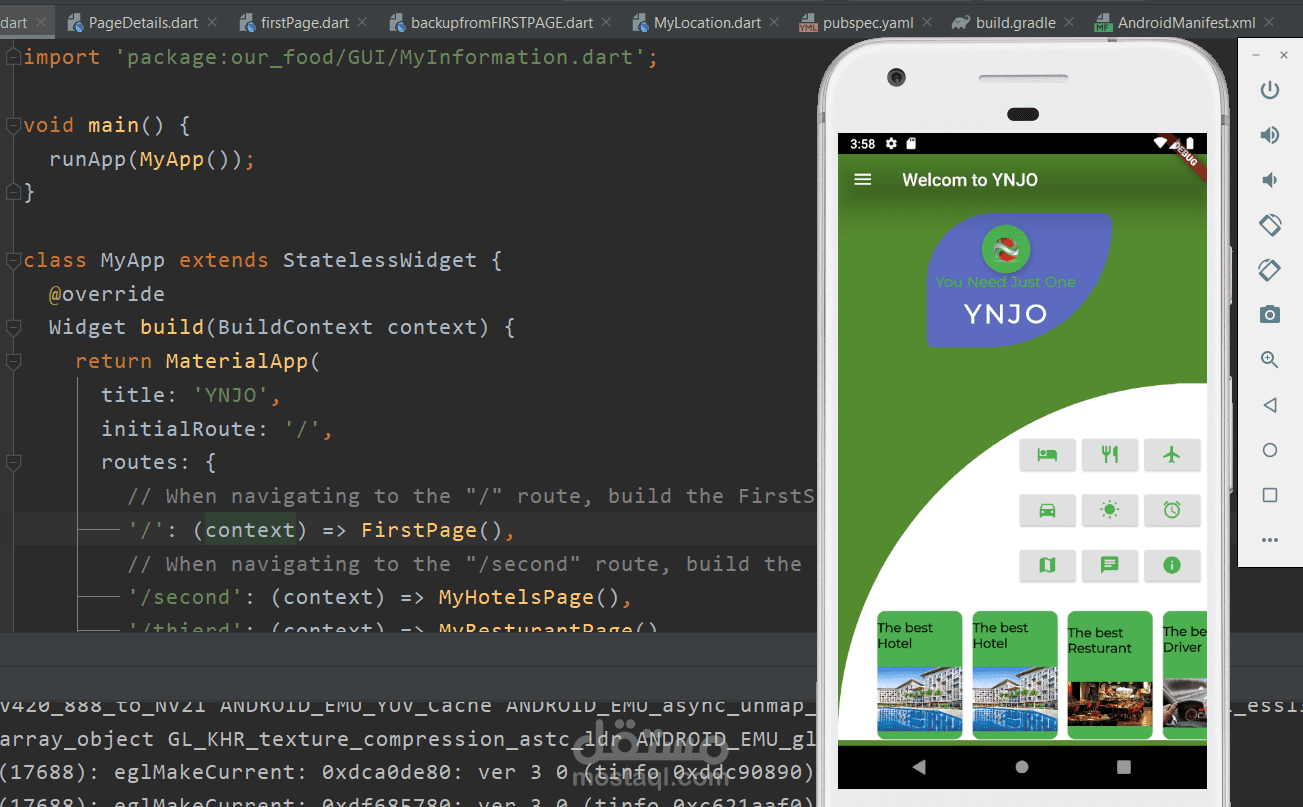Tap the Android recents button on phone screen
The width and height of the screenshot is (1303, 807).
[x=1124, y=767]
